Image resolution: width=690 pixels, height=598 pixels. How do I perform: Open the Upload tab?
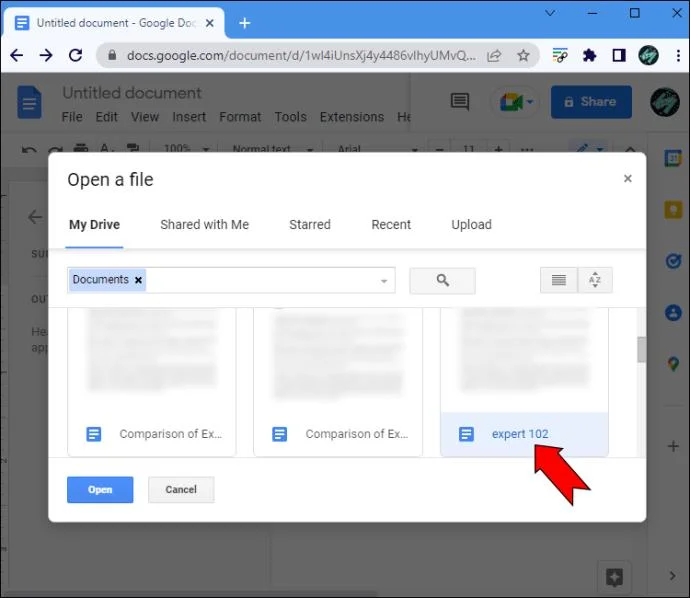pyautogui.click(x=471, y=224)
